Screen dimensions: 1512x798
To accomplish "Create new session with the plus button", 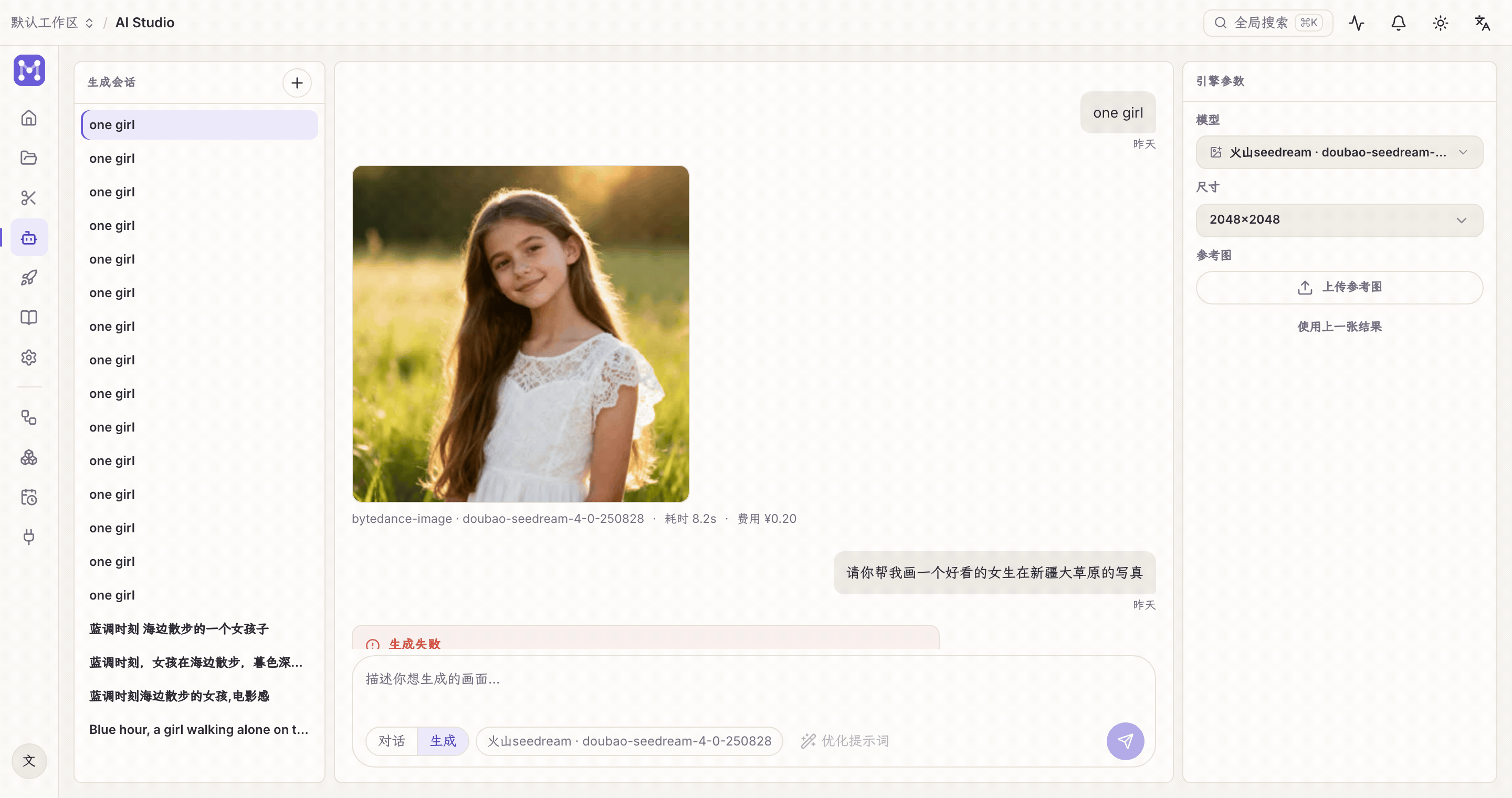I will pyautogui.click(x=297, y=83).
